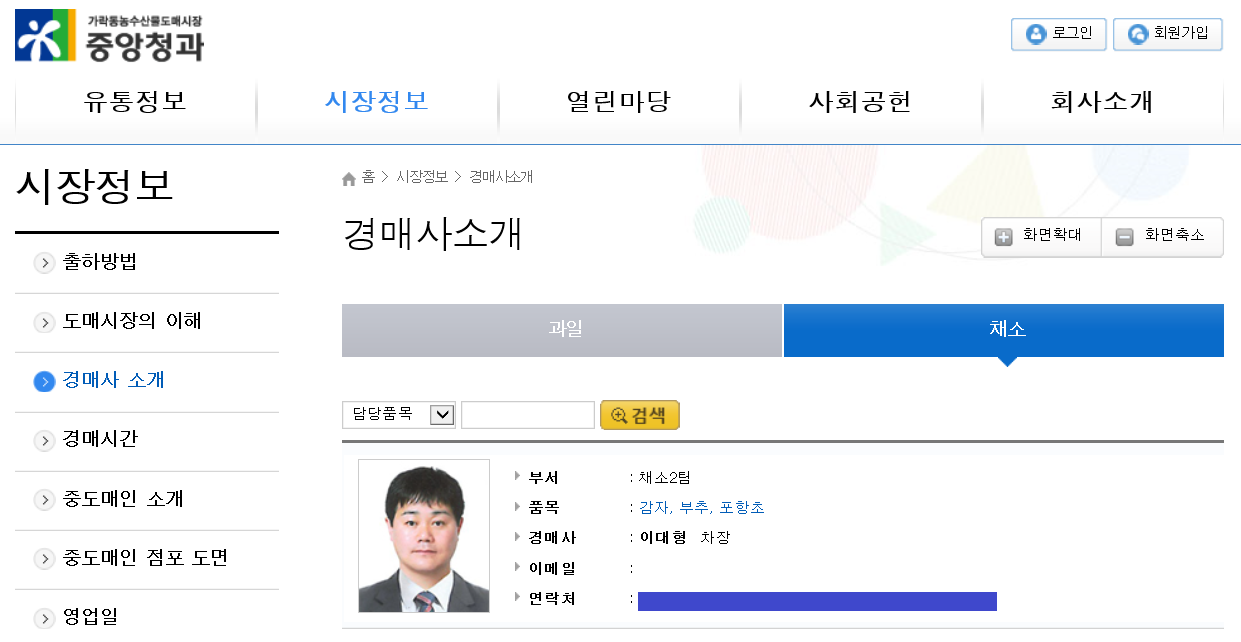Click the name 이대형
The image size is (1241, 642).
663,538
